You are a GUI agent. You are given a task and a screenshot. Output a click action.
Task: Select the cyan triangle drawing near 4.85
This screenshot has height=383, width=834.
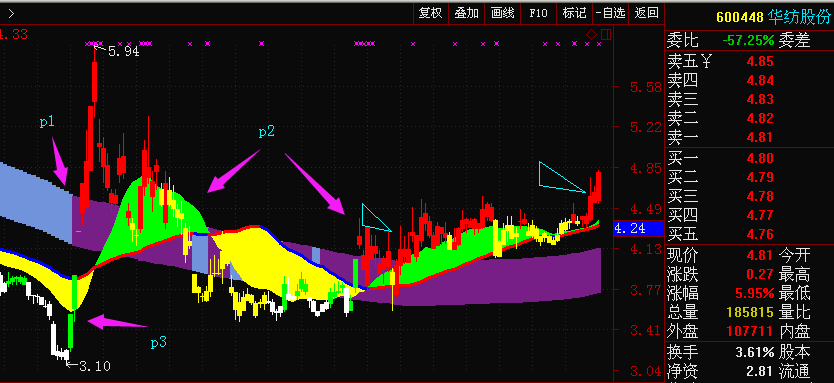tap(561, 177)
